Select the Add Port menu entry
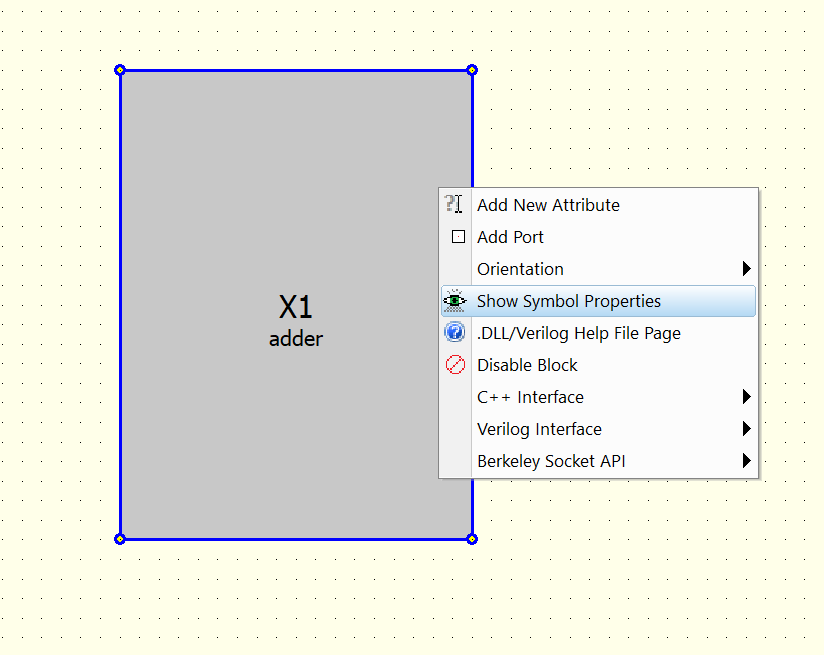Image resolution: width=824 pixels, height=655 pixels. (510, 237)
